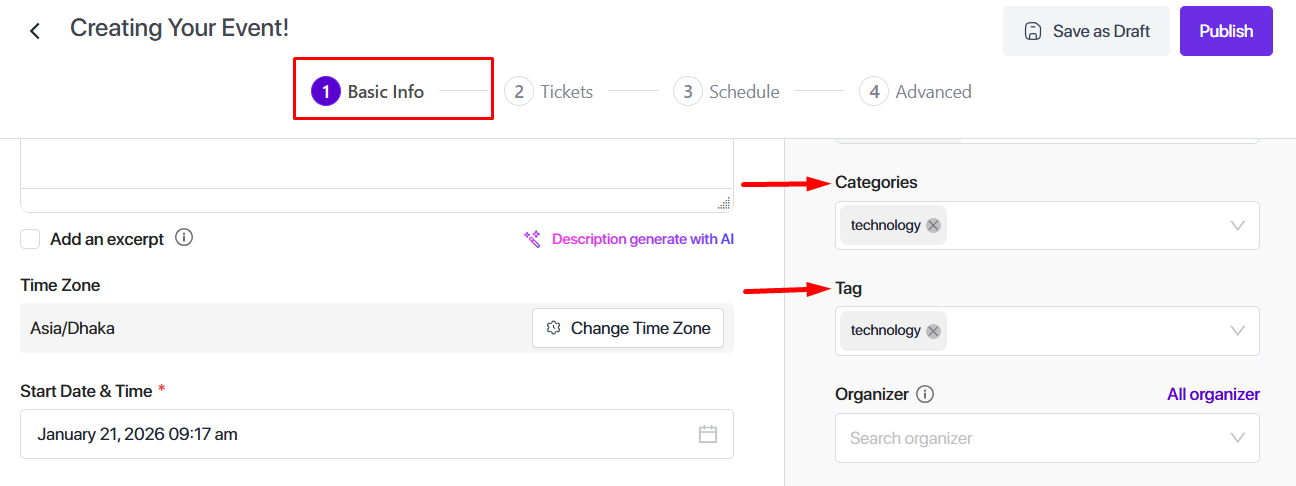The image size is (1296, 486).
Task: Expand the Tag dropdown arrow
Action: pos(1238,330)
